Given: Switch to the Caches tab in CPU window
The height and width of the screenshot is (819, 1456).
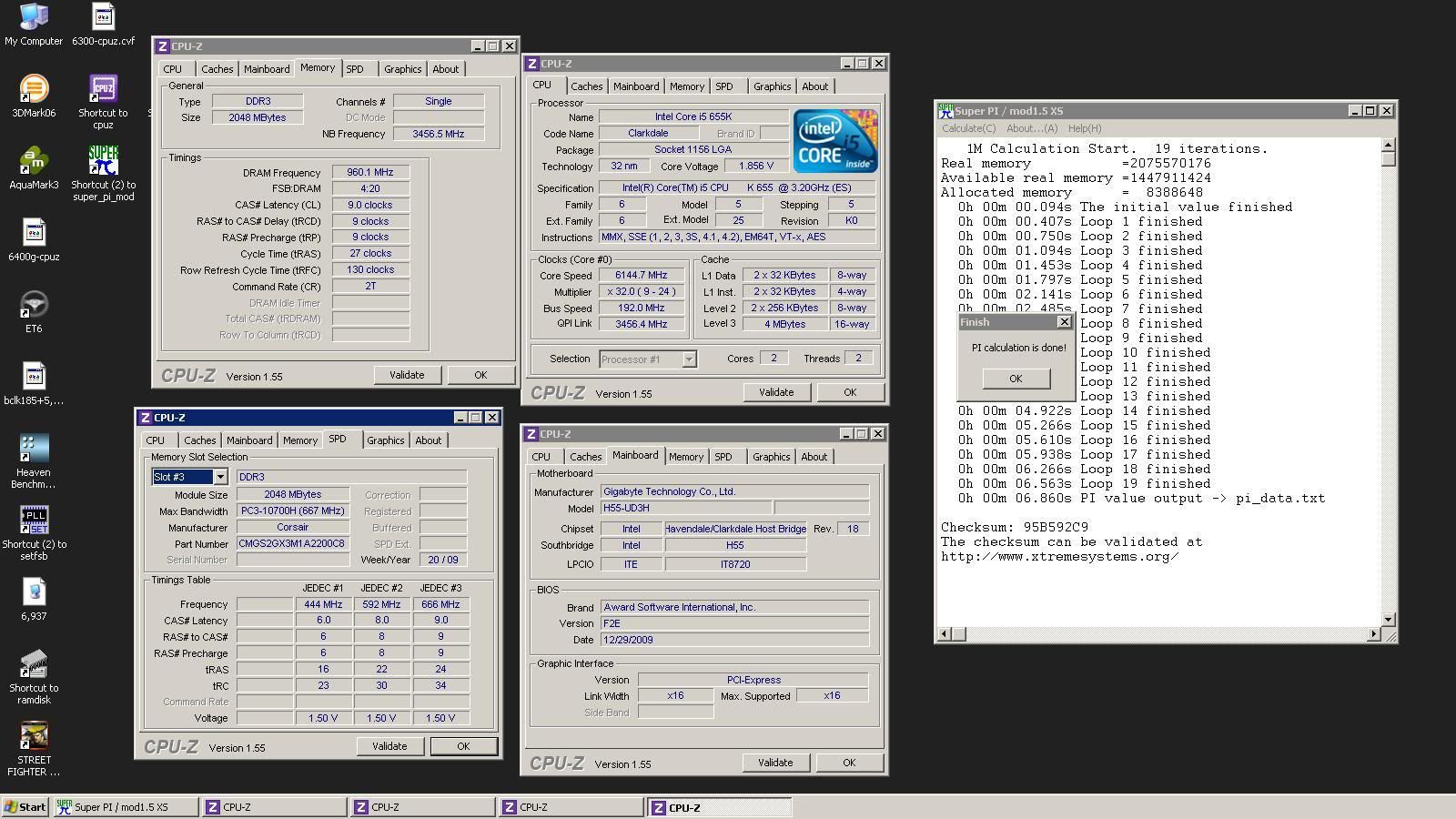Looking at the screenshot, I should [586, 86].
